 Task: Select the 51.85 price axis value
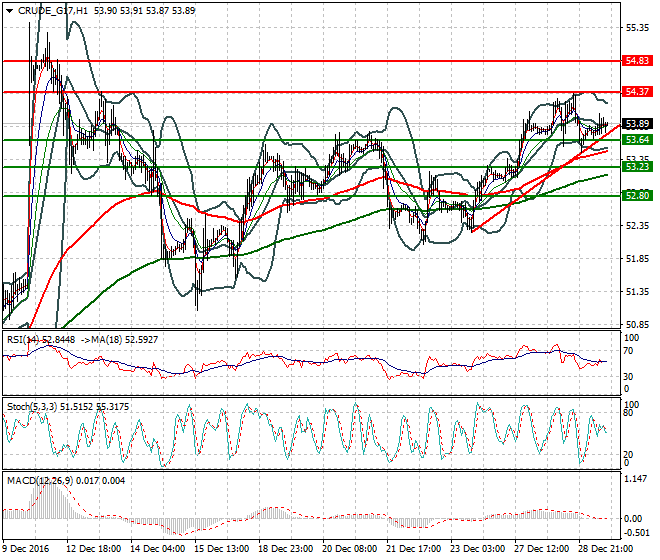pos(637,259)
